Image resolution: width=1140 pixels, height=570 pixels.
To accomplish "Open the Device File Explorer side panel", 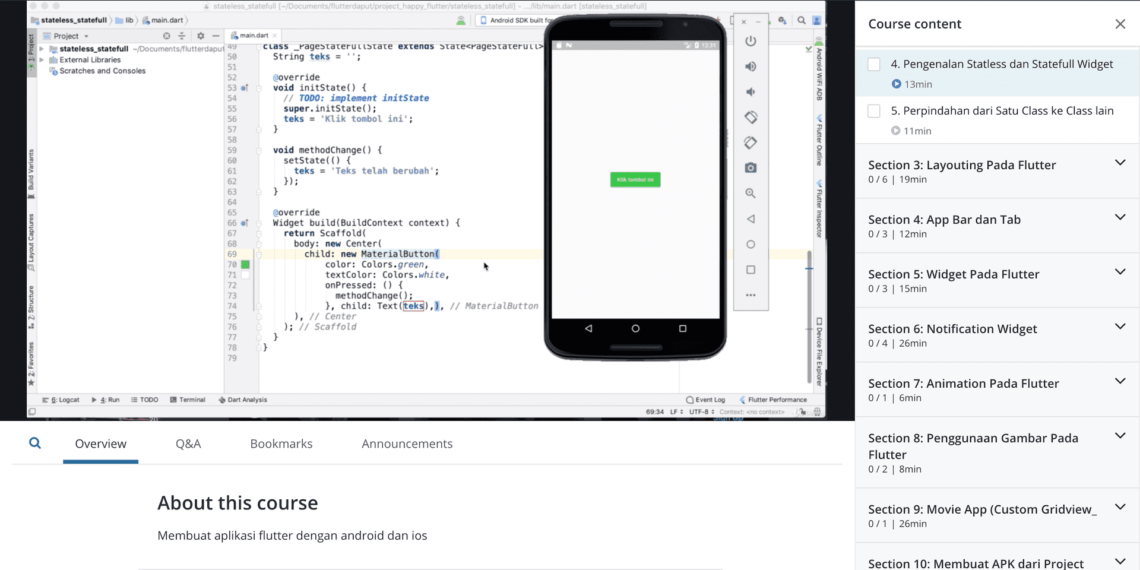I will tap(819, 352).
